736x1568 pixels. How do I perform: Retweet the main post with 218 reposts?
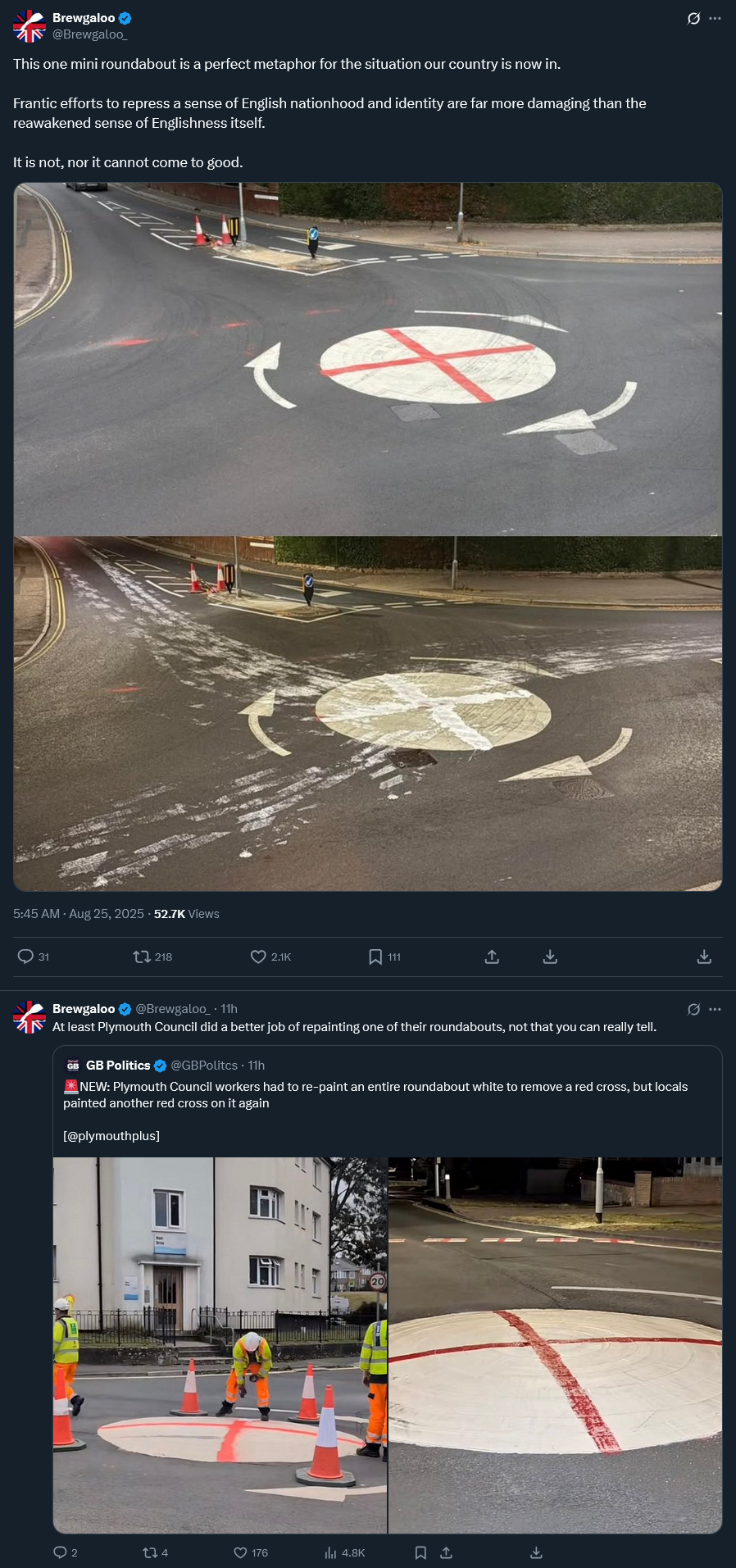(142, 957)
